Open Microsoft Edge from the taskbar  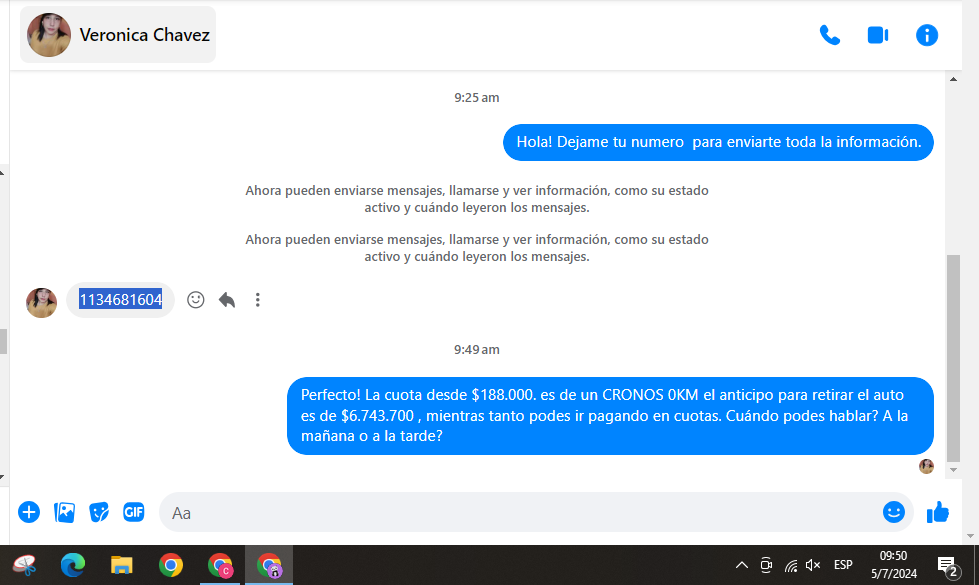[73, 566]
